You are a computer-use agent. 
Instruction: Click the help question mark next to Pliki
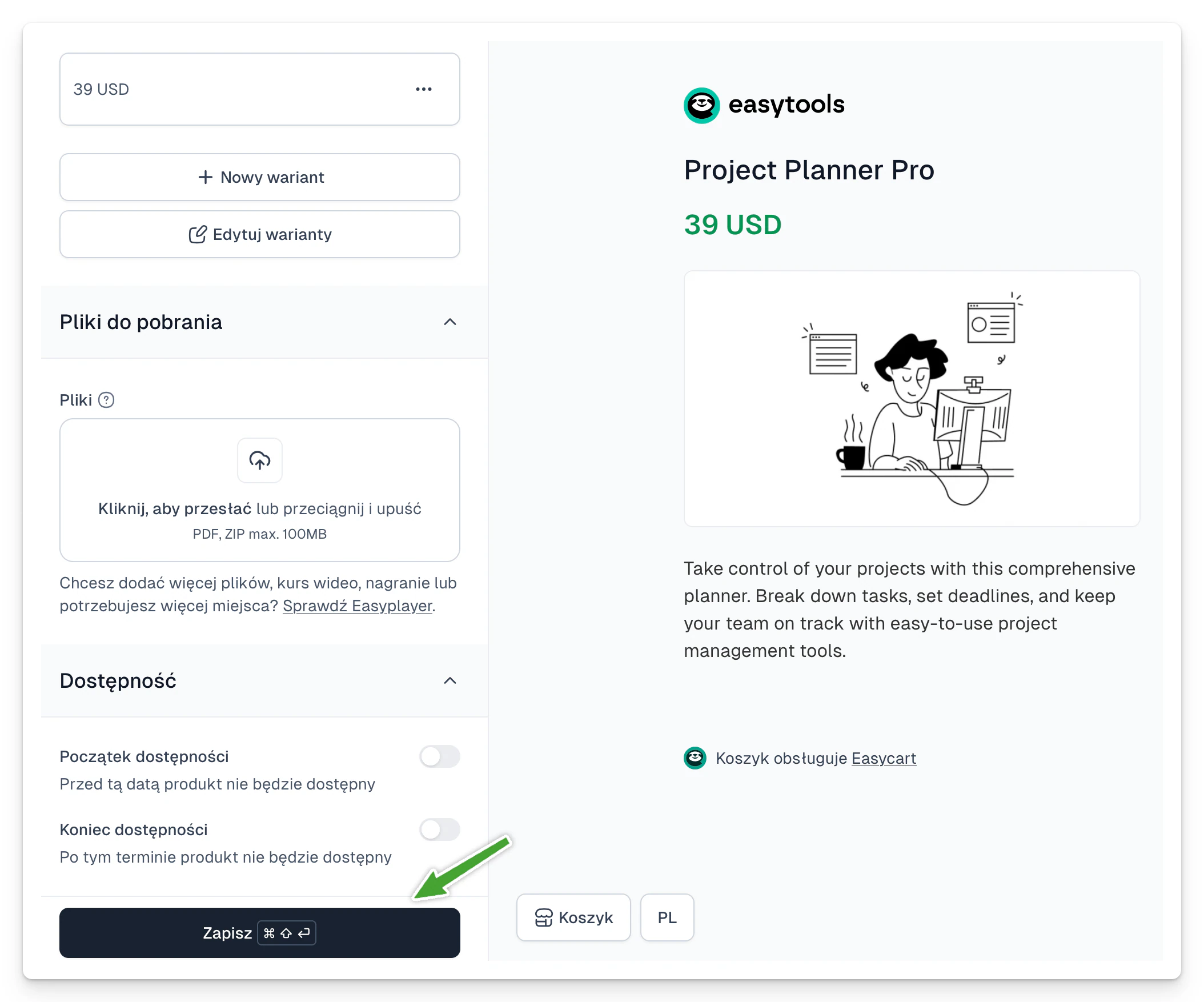106,400
